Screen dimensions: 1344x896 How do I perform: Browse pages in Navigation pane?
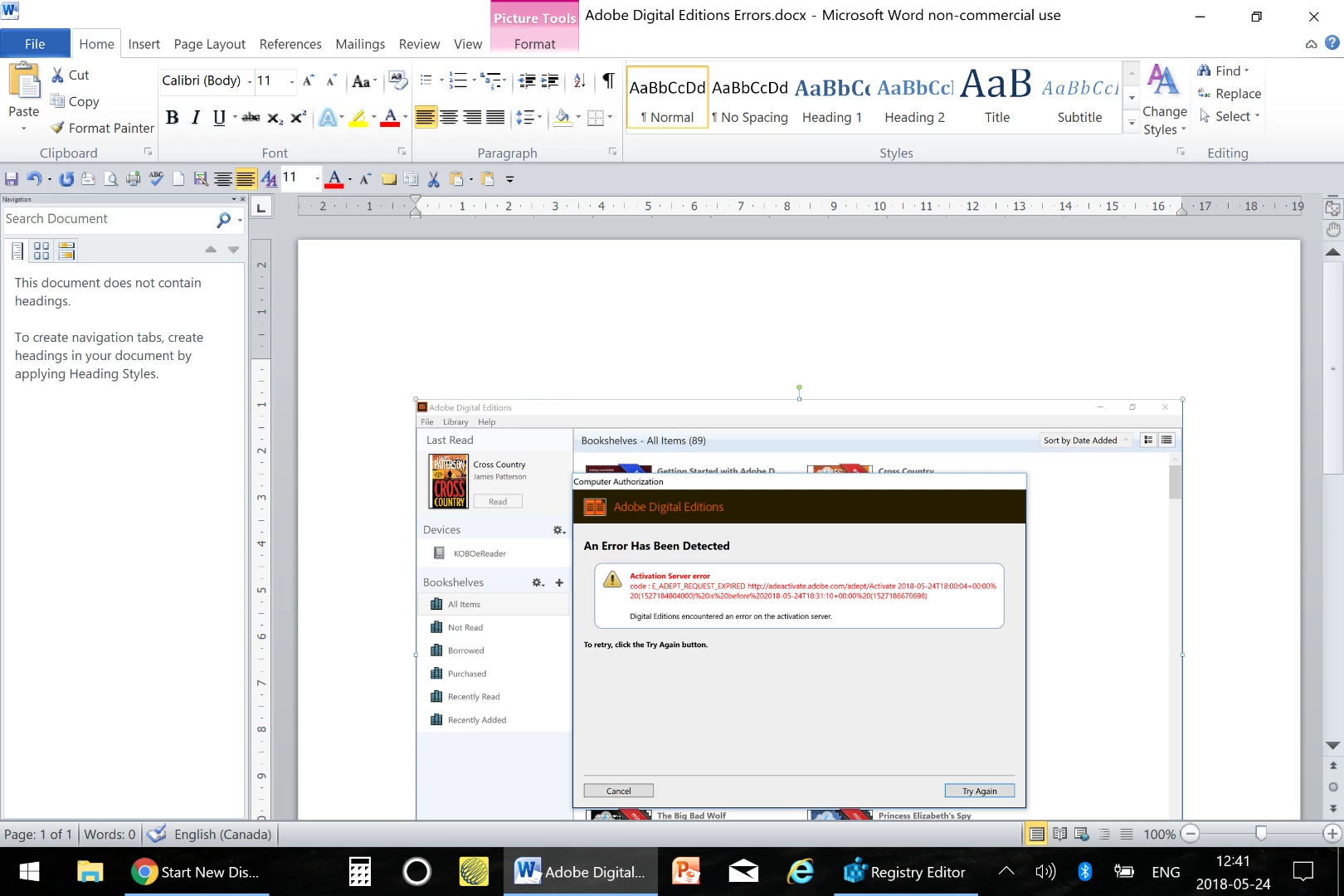[x=41, y=250]
